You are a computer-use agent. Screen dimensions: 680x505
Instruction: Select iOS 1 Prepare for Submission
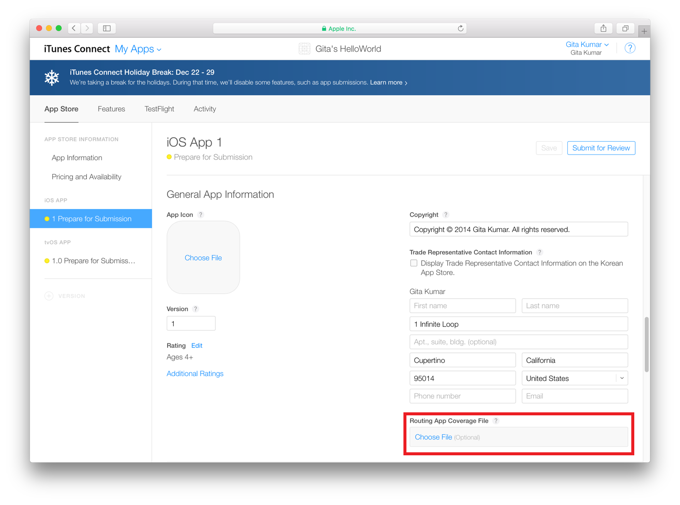tap(91, 219)
